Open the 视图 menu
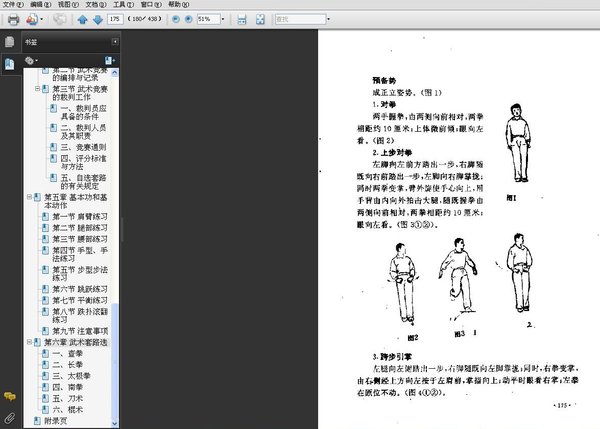Viewport: 600px width, 429px height. pyautogui.click(x=68, y=4)
